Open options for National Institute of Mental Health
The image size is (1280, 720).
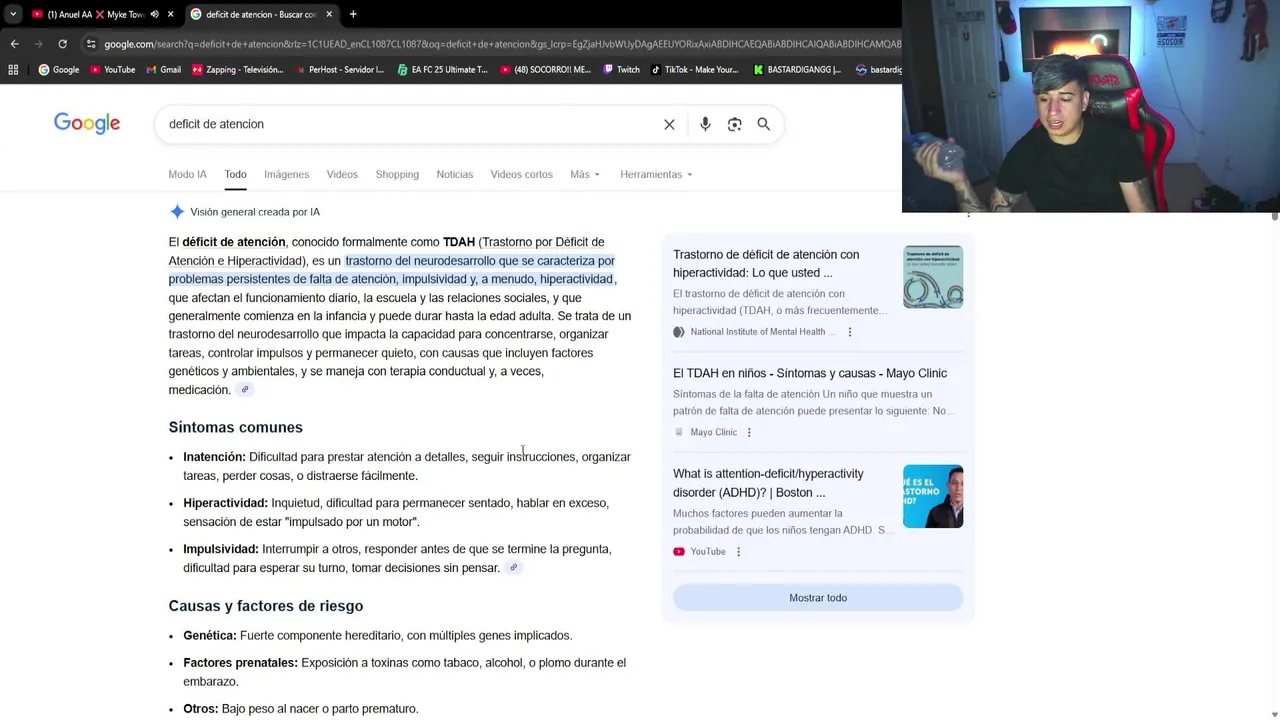(850, 332)
